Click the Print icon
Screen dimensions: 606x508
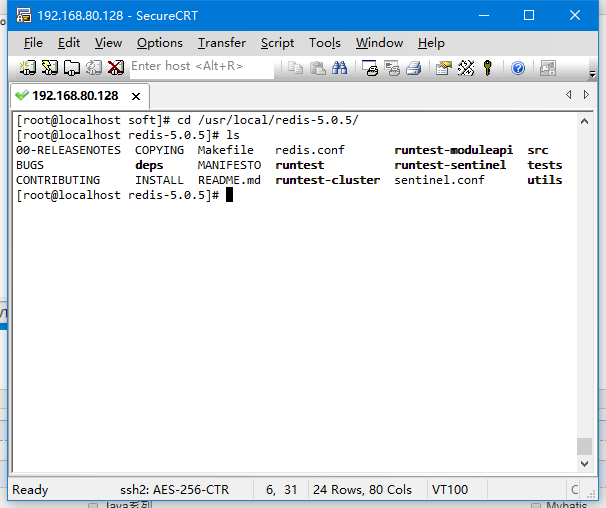click(x=414, y=68)
